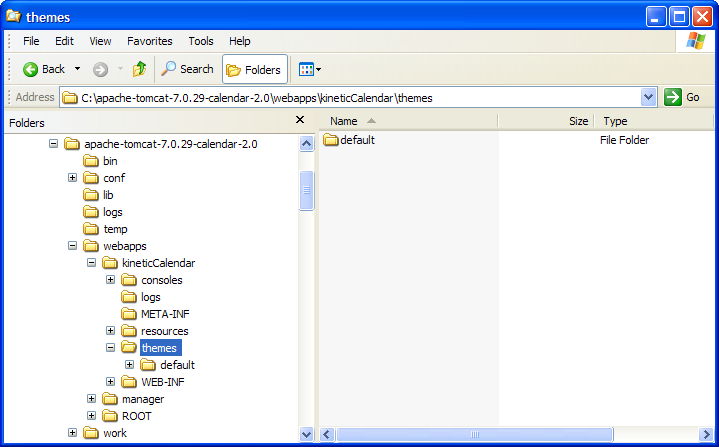Open the address bar dropdown arrow

648,97
